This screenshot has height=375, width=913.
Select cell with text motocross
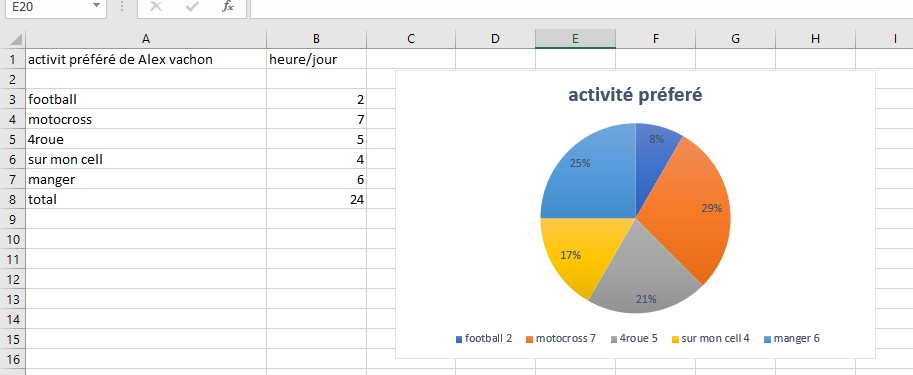click(146, 119)
